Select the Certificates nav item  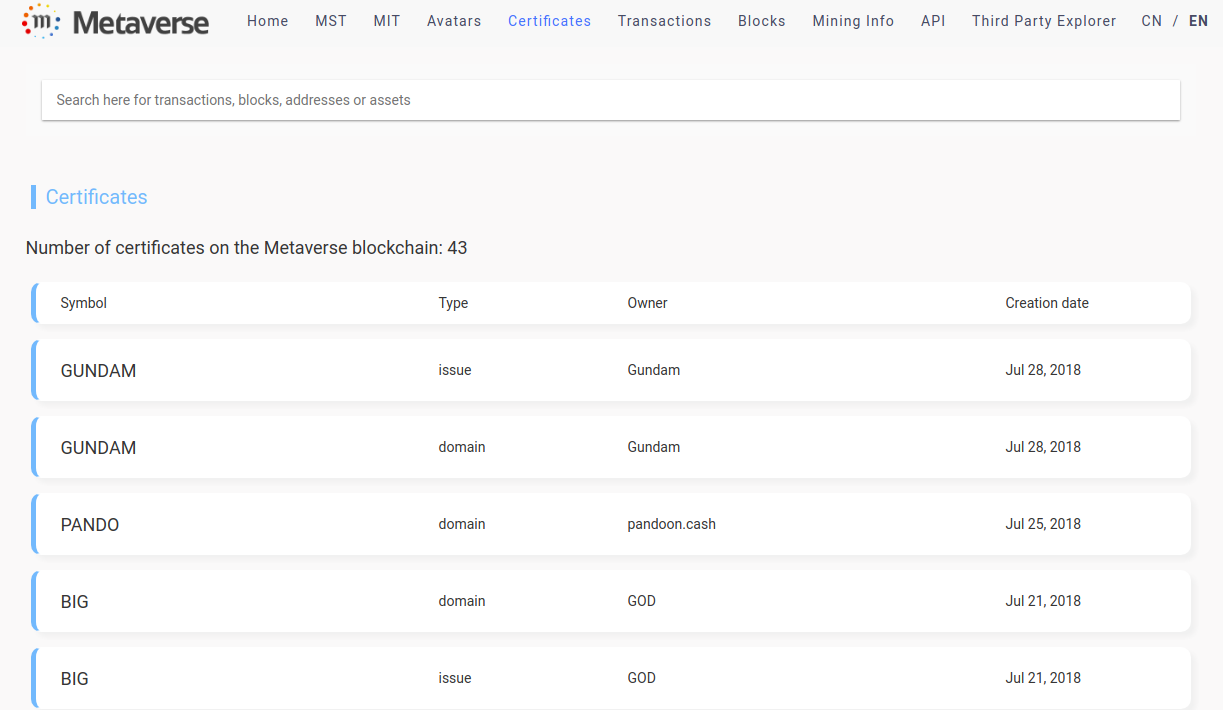tap(550, 21)
